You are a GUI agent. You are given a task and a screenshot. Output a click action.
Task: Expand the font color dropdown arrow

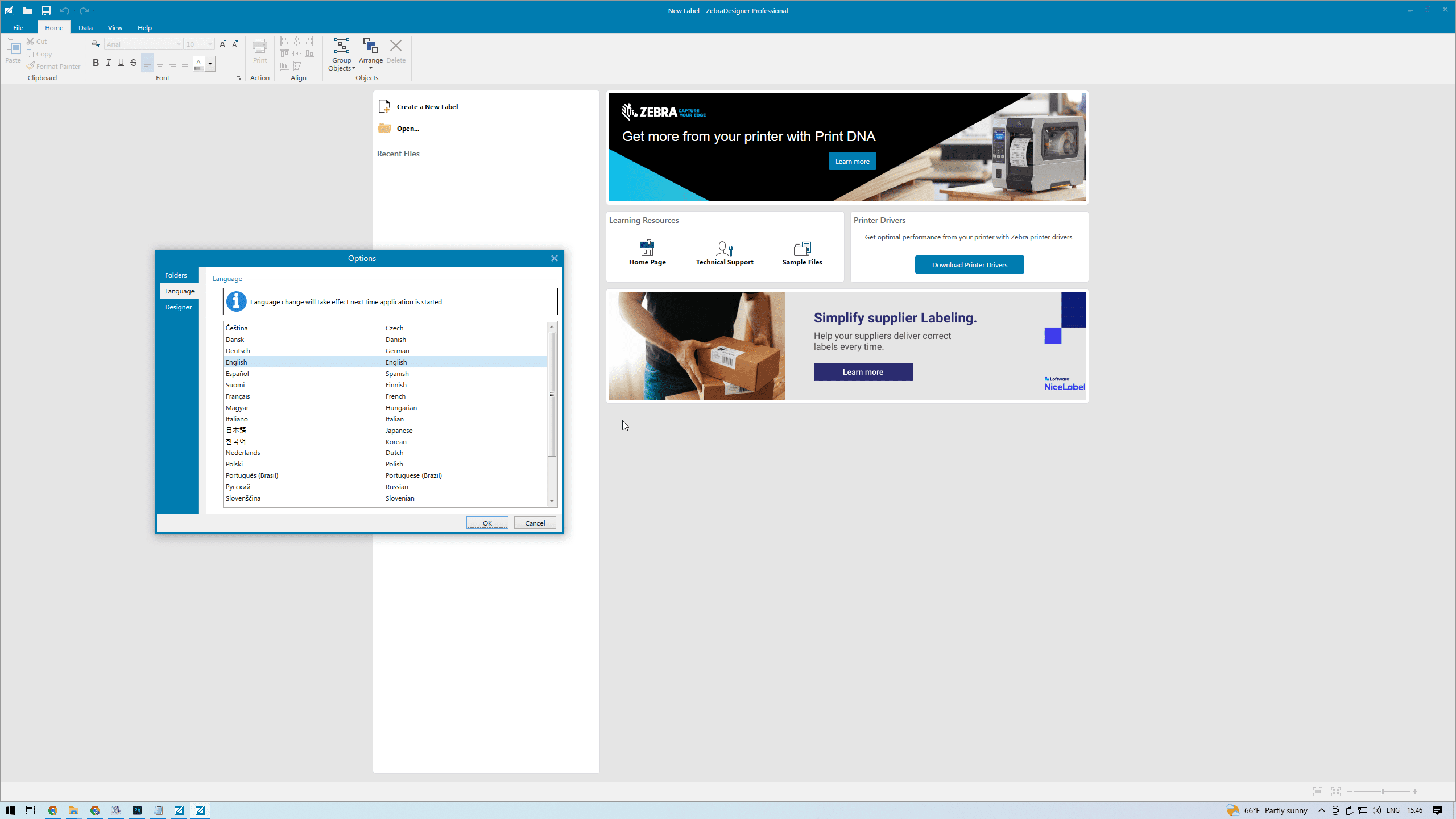(x=210, y=64)
